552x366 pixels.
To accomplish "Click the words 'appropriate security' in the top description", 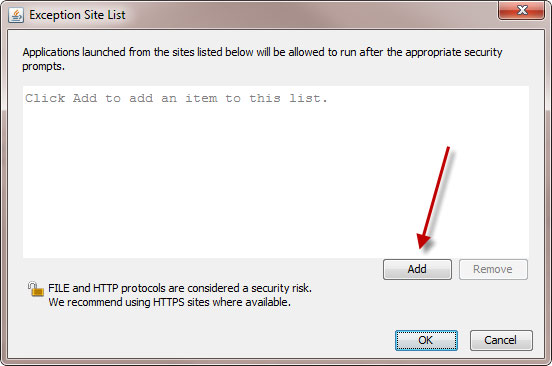I will tap(454, 52).
